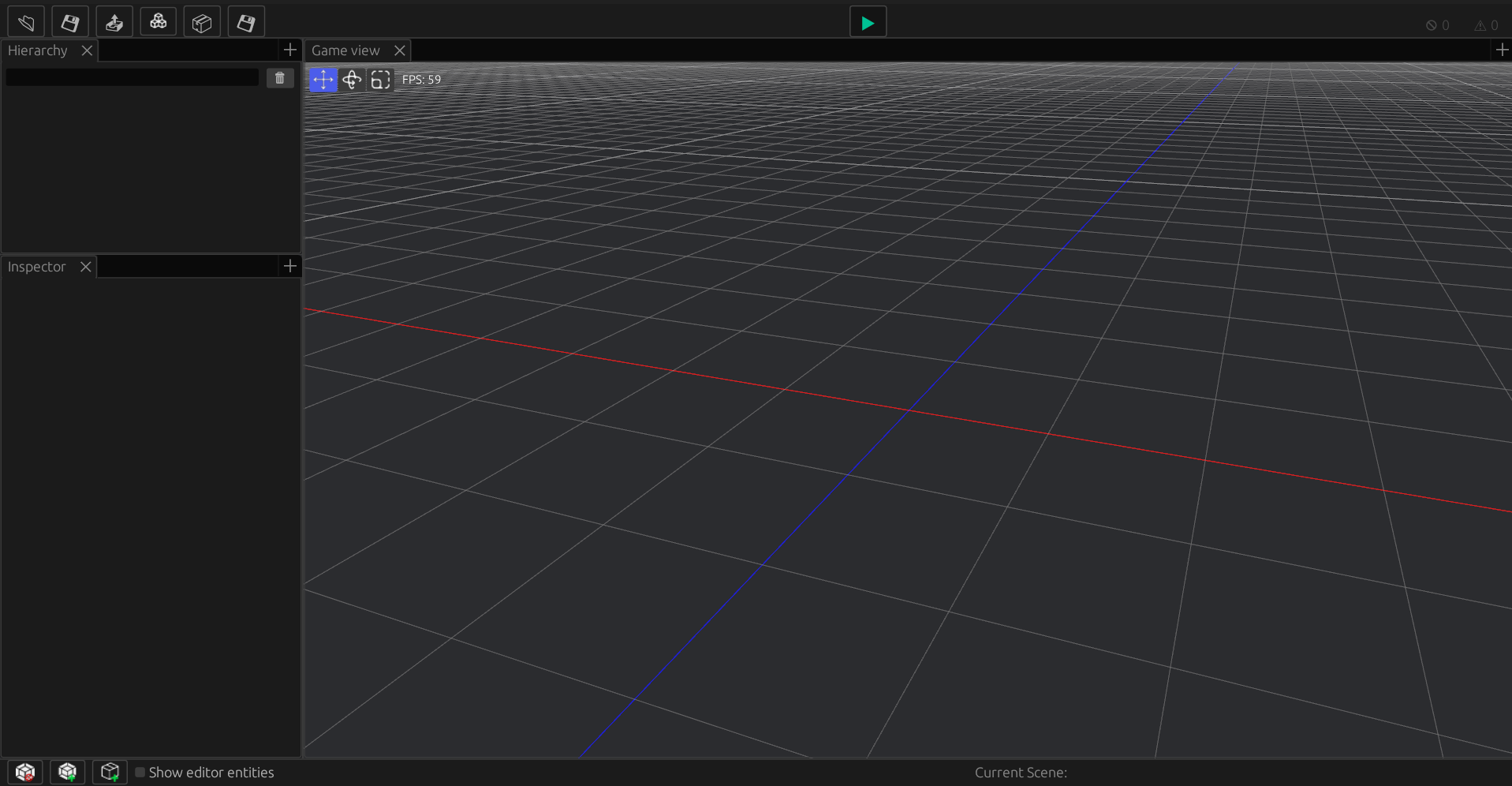
Task: Close the Hierarchy tab
Action: pos(87,51)
